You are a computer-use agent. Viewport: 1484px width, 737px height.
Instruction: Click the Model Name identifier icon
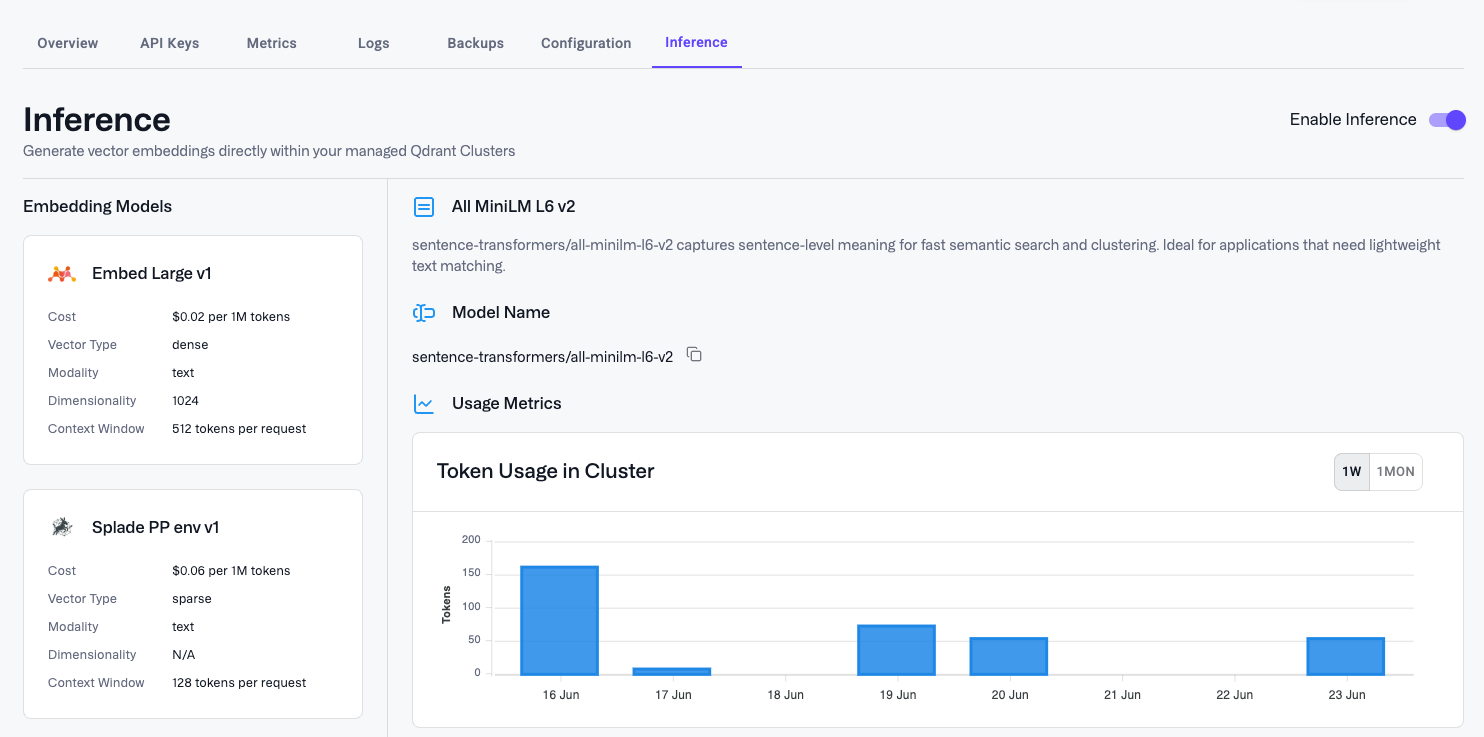(x=424, y=312)
